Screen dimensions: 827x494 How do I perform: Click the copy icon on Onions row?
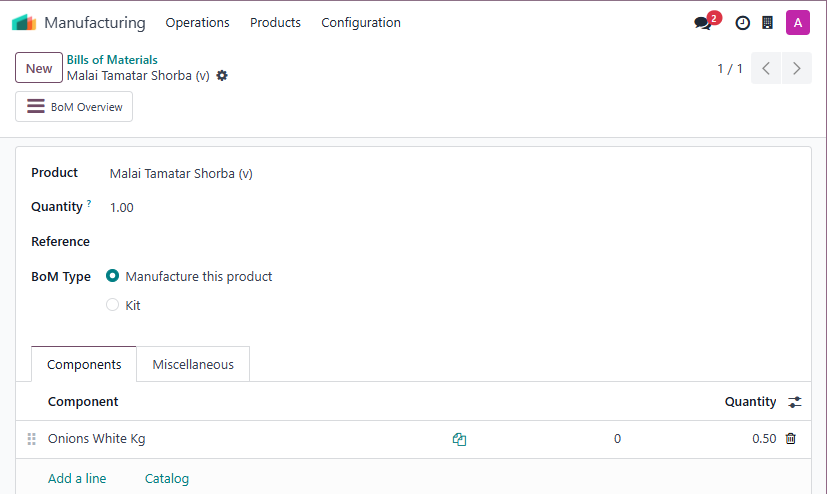click(x=459, y=439)
